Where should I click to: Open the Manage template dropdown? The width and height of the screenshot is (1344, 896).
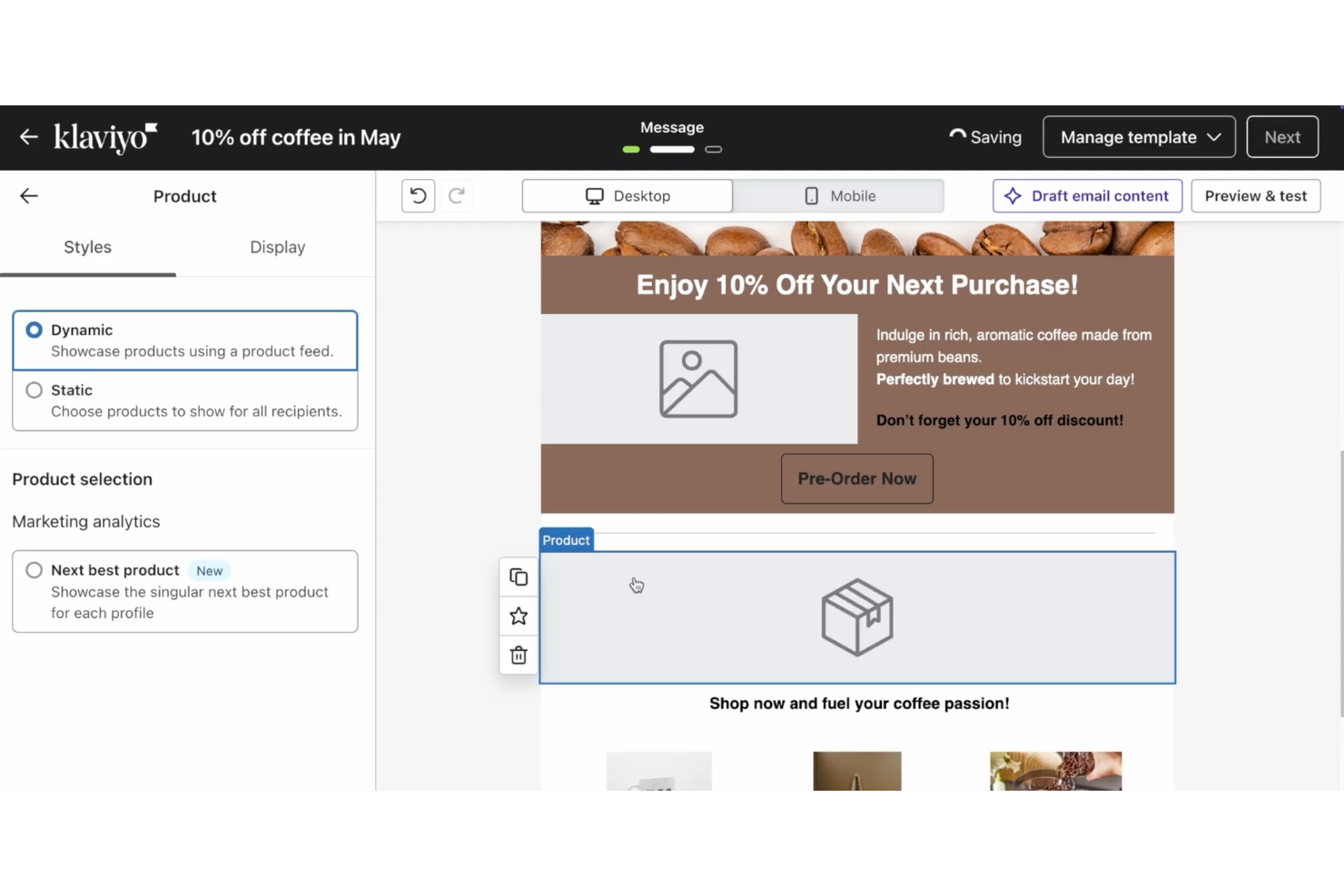[x=1138, y=136]
